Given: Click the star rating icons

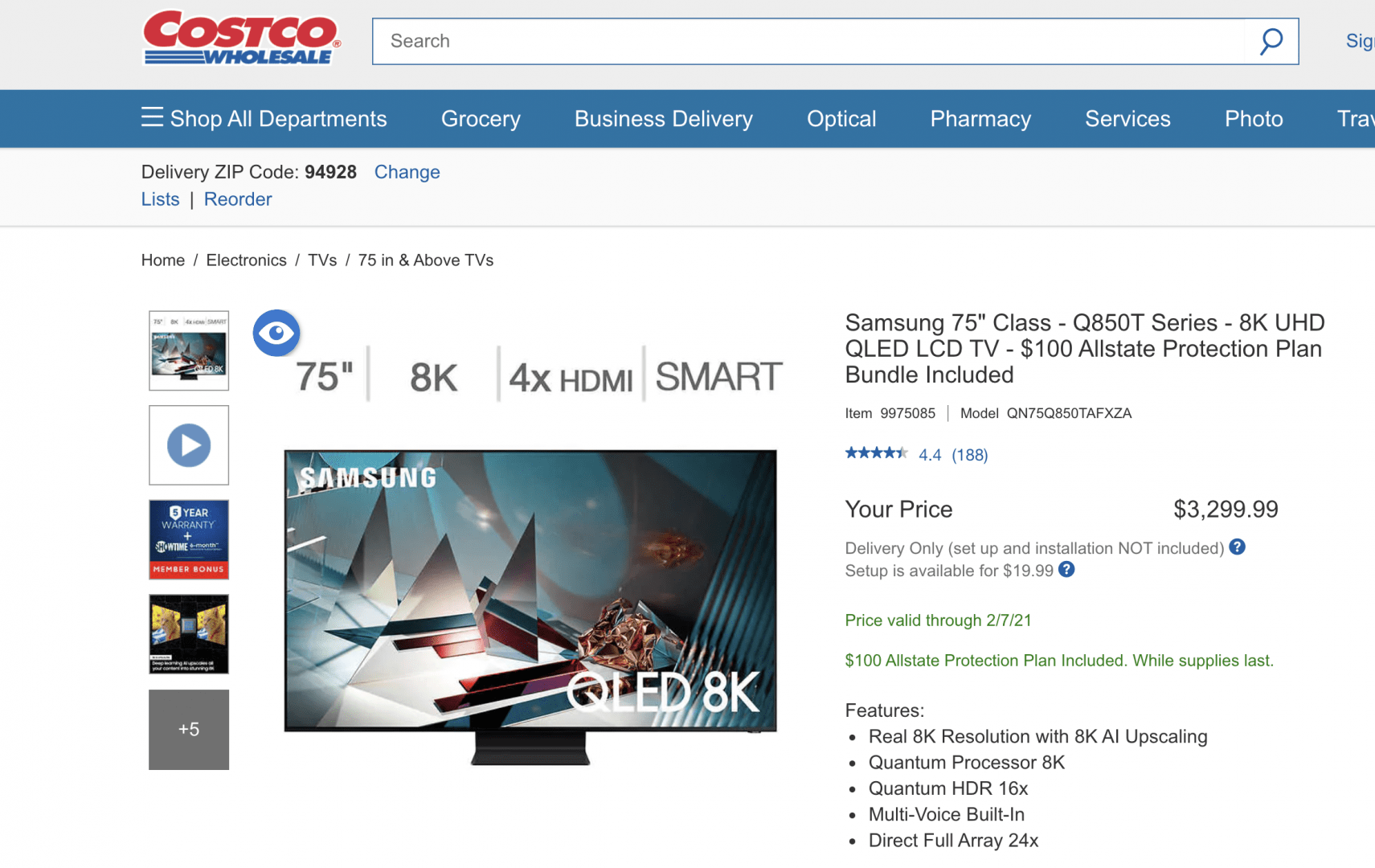Looking at the screenshot, I should coord(876,453).
